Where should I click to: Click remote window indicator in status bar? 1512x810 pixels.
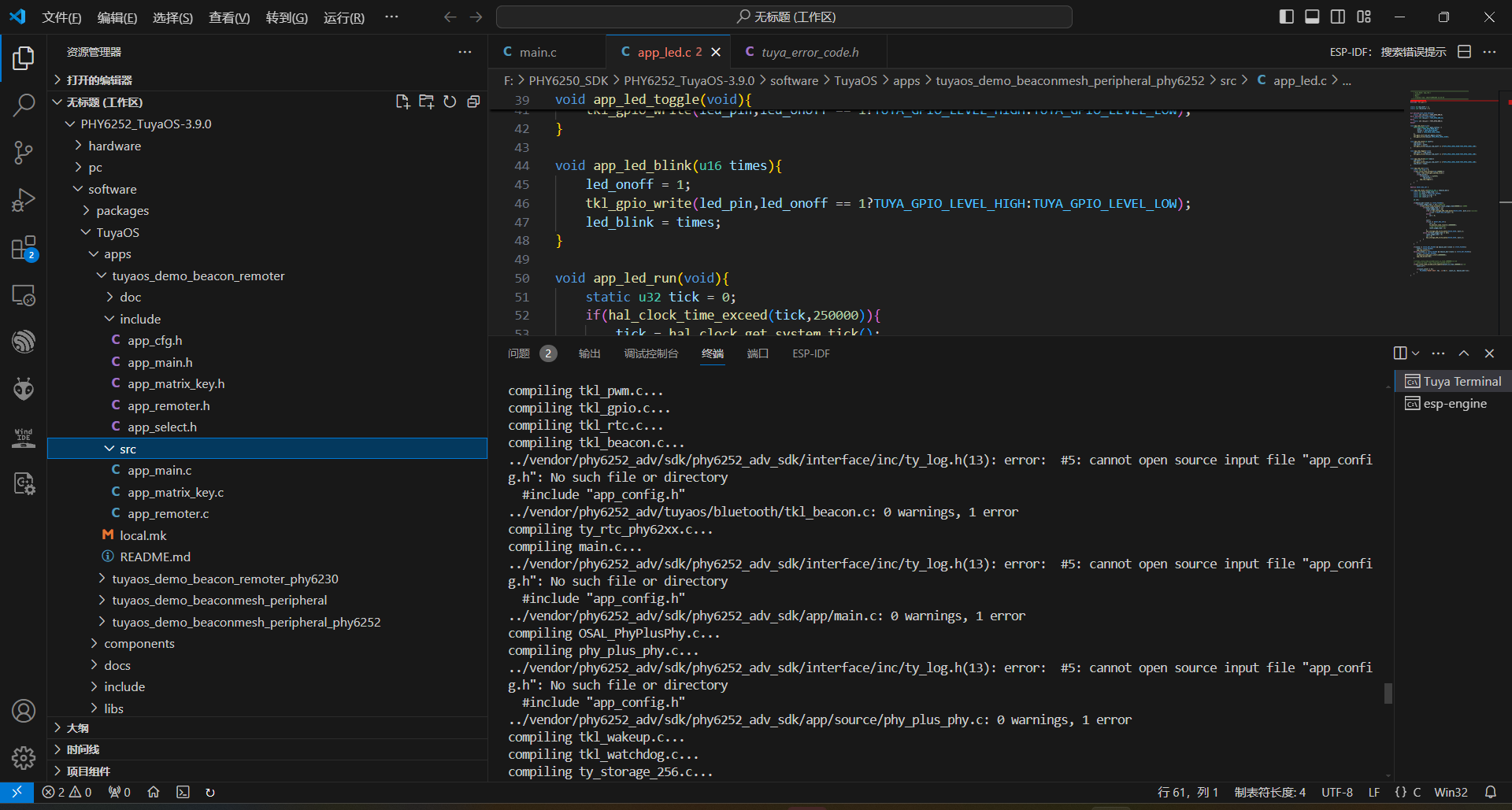[x=17, y=792]
